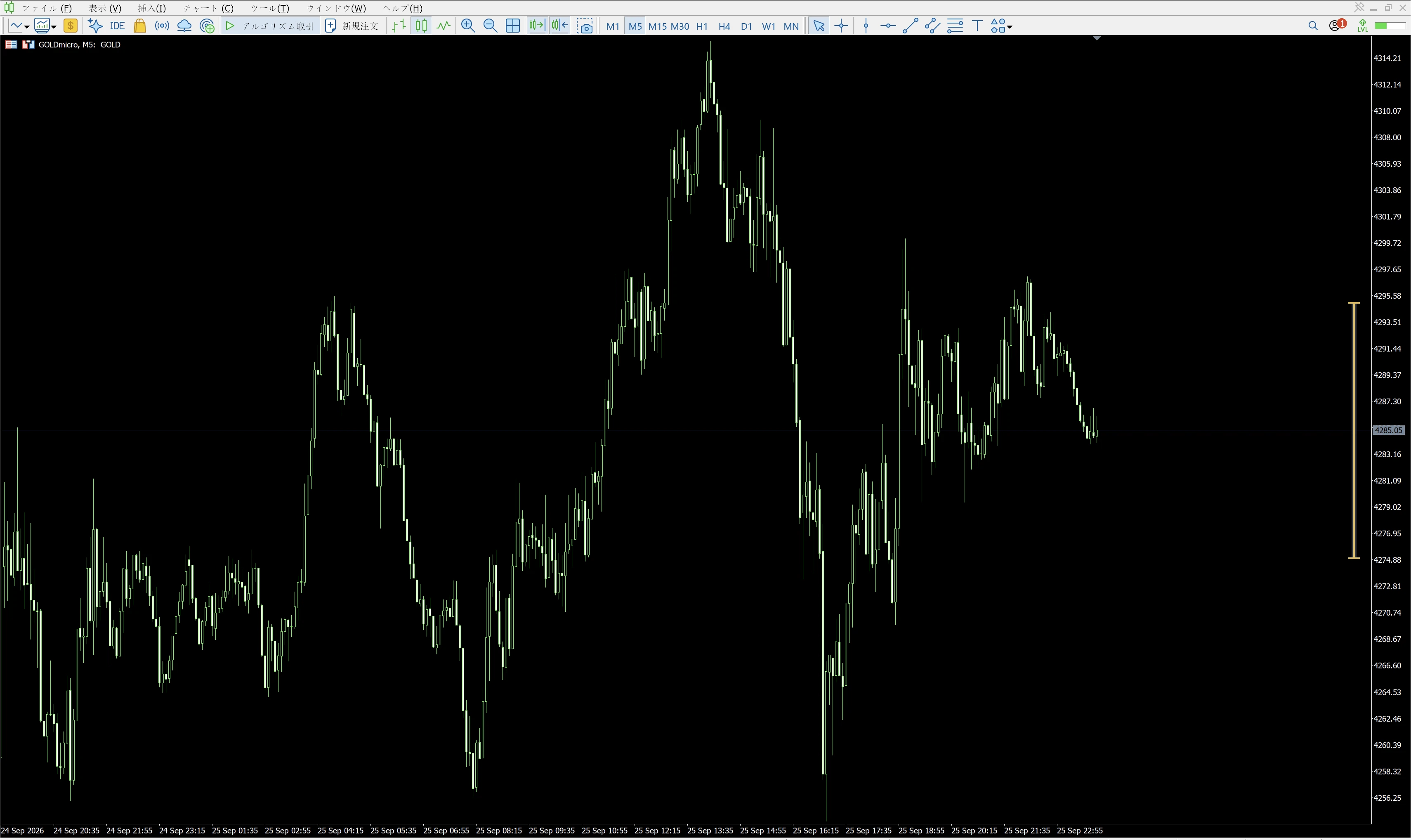
Task: Select the equidistant channel tool
Action: 932,26
